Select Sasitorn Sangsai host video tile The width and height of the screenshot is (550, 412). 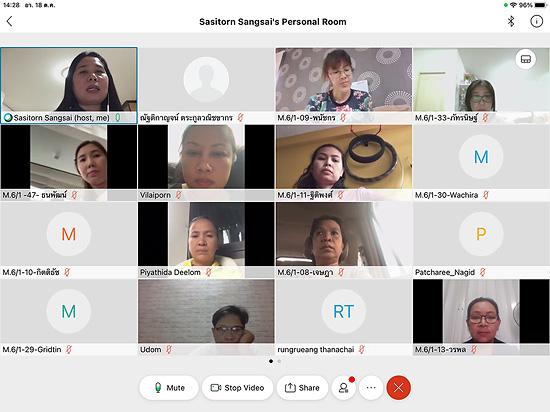(x=69, y=86)
